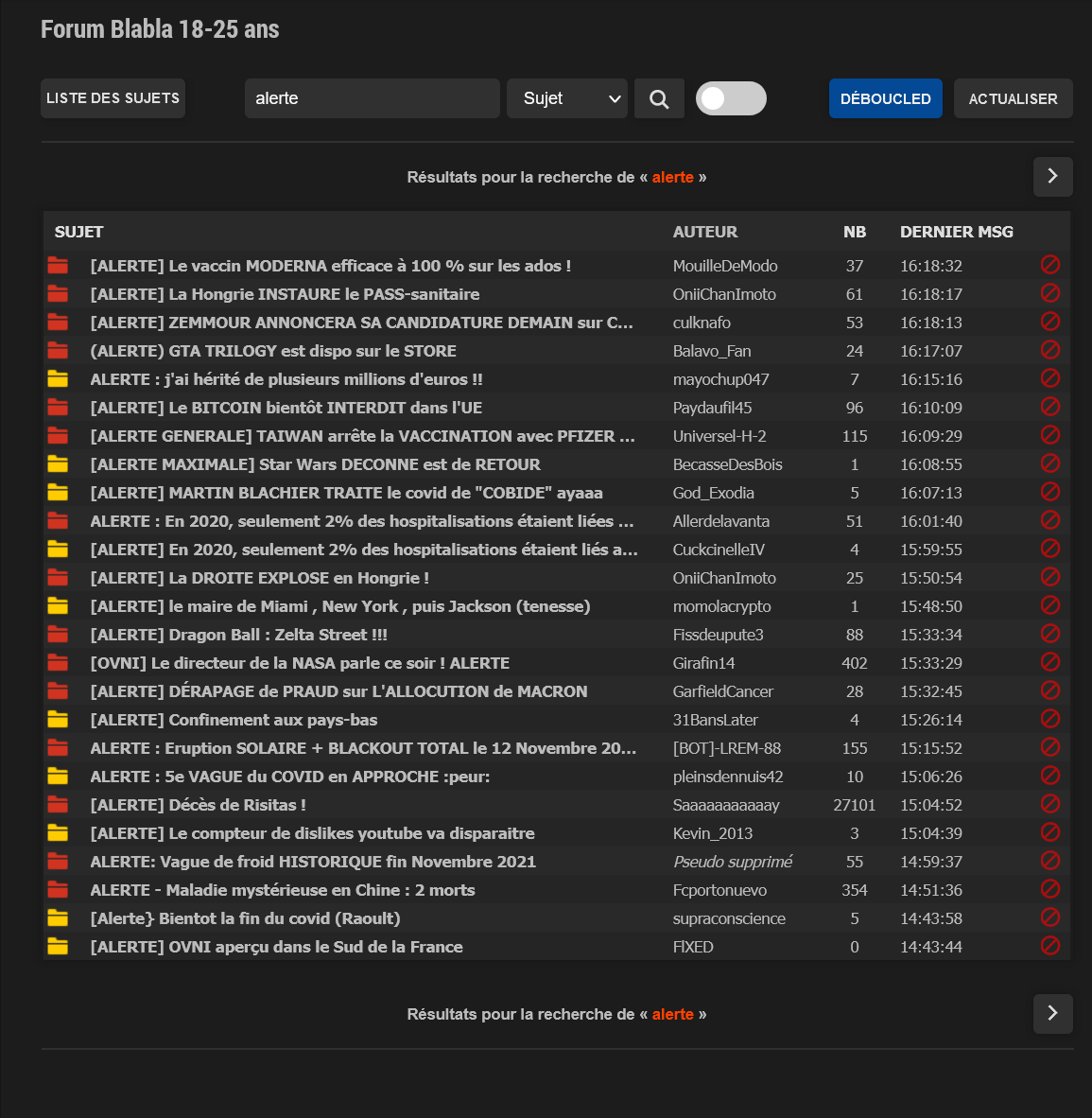The height and width of the screenshot is (1118, 1092).
Task: Open topic 'Eruption SOLAIRE + BLACKOUT TOTAL'
Action: pos(363,749)
